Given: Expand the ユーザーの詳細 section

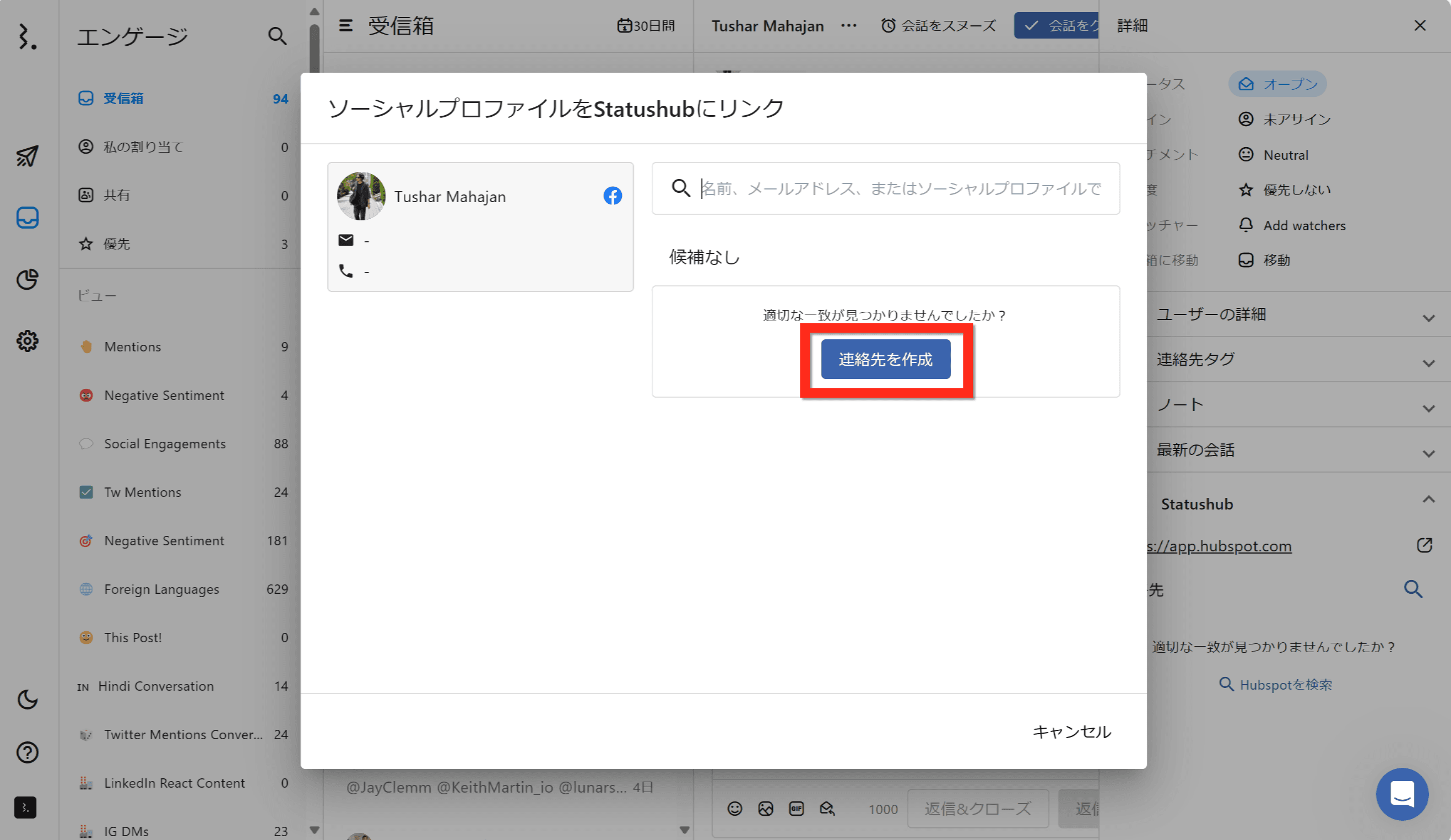Looking at the screenshot, I should coord(1428,317).
